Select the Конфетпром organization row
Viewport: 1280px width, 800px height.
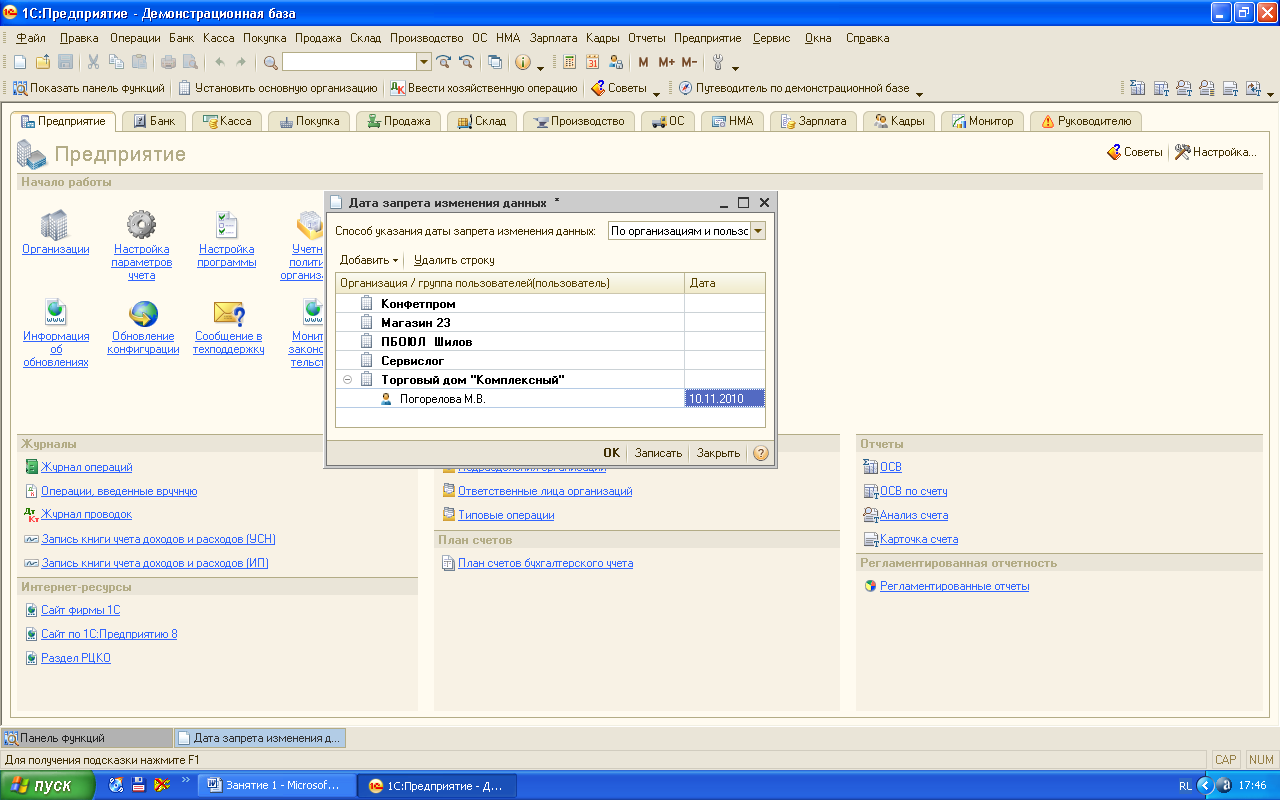(550, 304)
